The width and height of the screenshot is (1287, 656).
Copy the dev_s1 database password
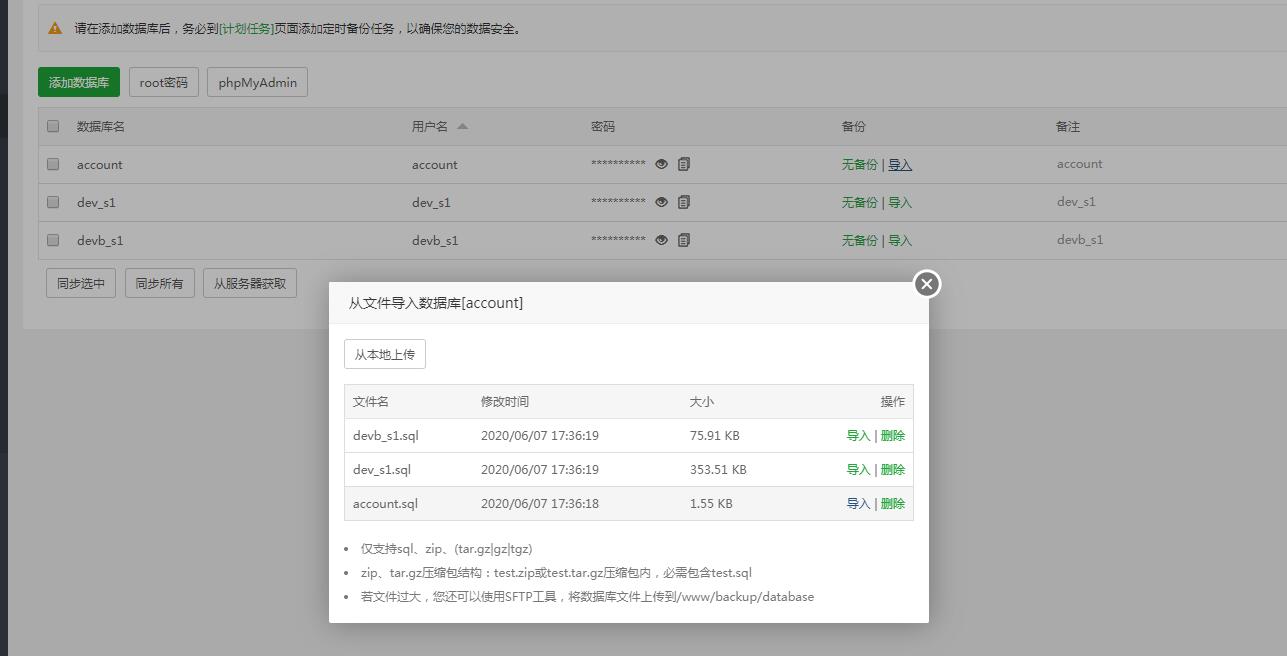(684, 202)
